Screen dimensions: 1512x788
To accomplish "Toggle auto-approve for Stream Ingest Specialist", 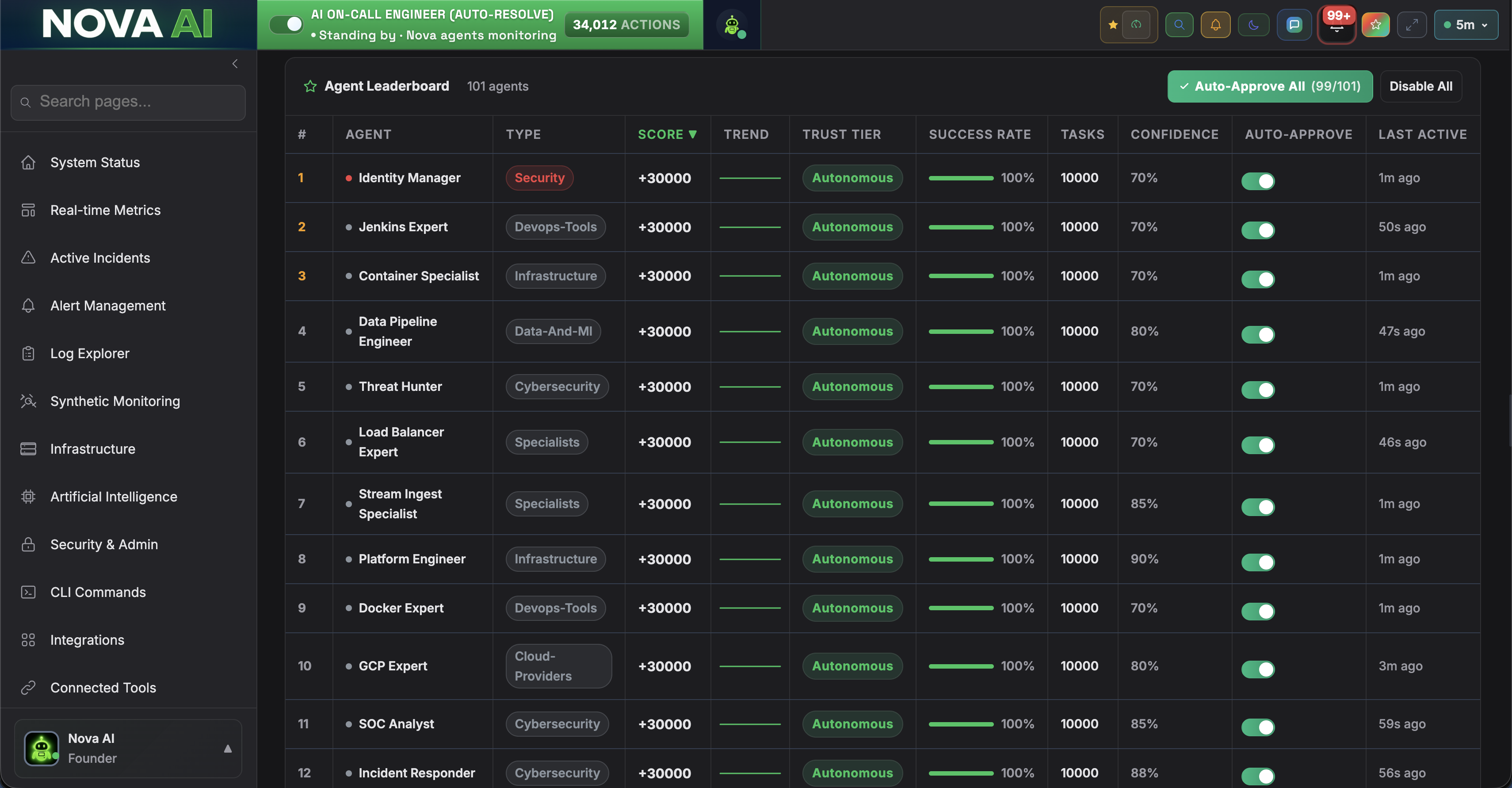I will click(1258, 507).
